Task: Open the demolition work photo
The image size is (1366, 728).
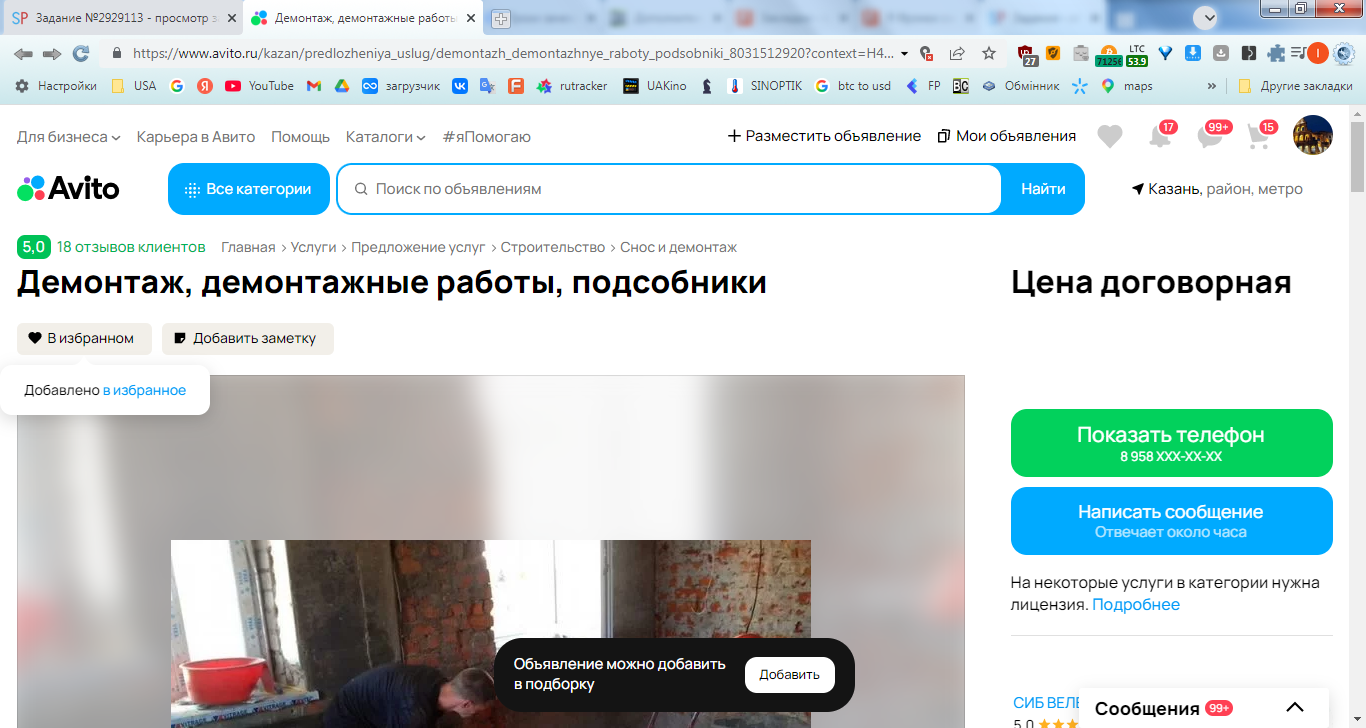Action: [491, 634]
